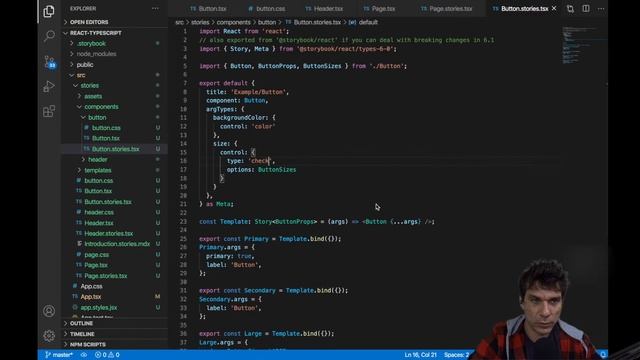640x360 pixels.
Task: Click Spaces: 2 indentation in status bar
Action: 456,355
